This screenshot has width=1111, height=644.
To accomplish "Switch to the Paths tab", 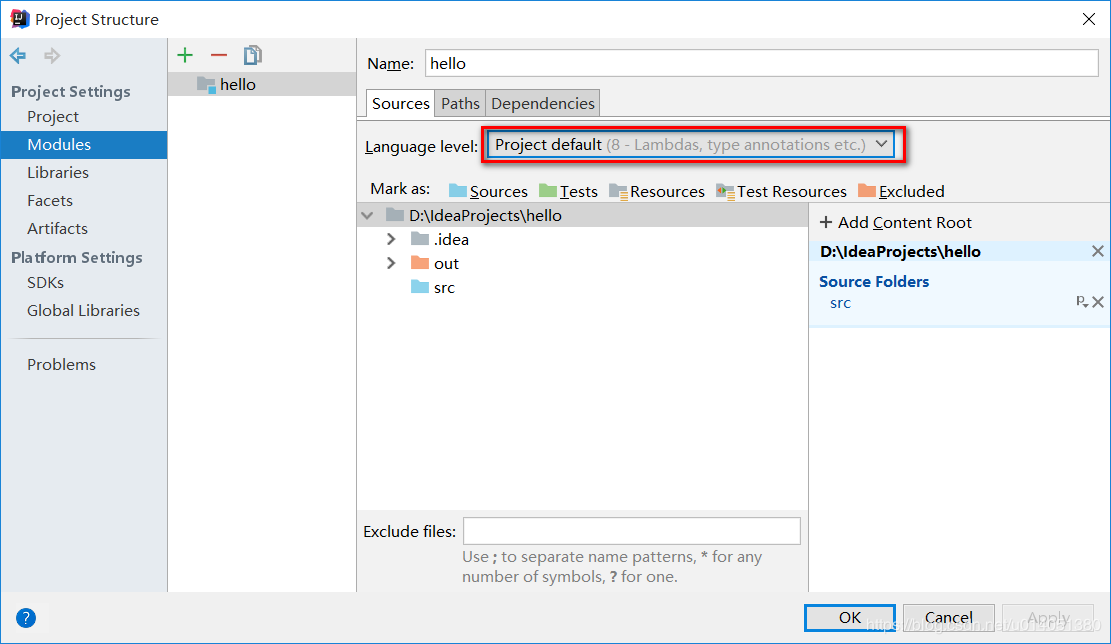I will coord(460,103).
